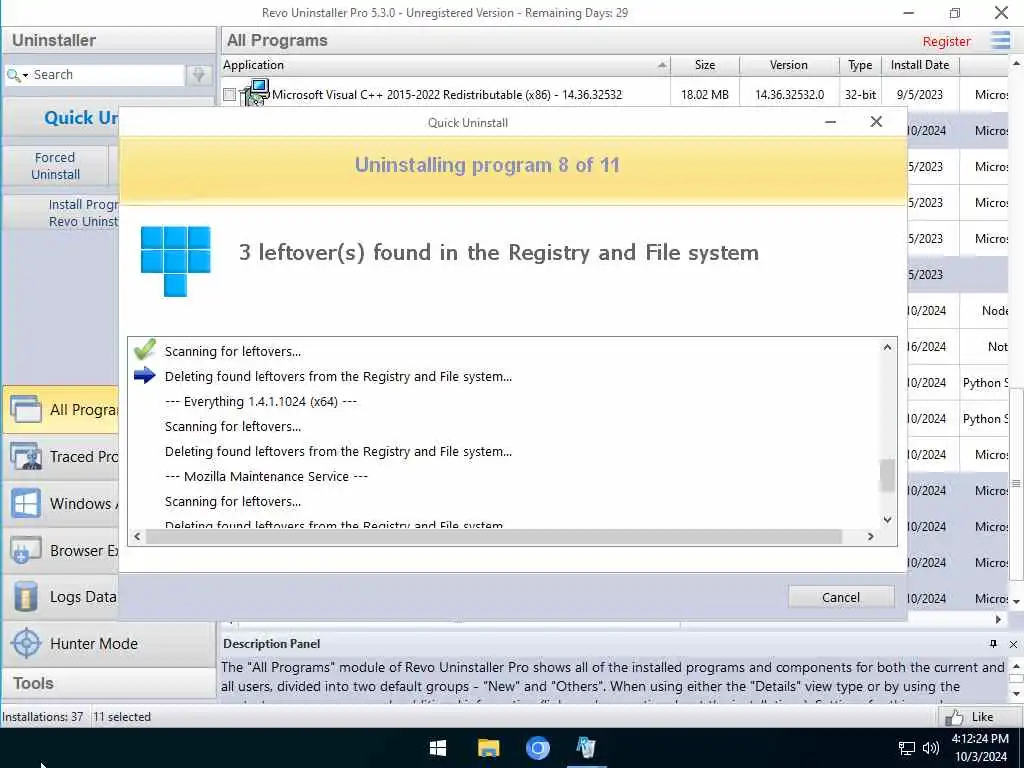Image resolution: width=1024 pixels, height=768 pixels.
Task: Click Cancel in Quick Uninstall dialog
Action: coord(840,597)
